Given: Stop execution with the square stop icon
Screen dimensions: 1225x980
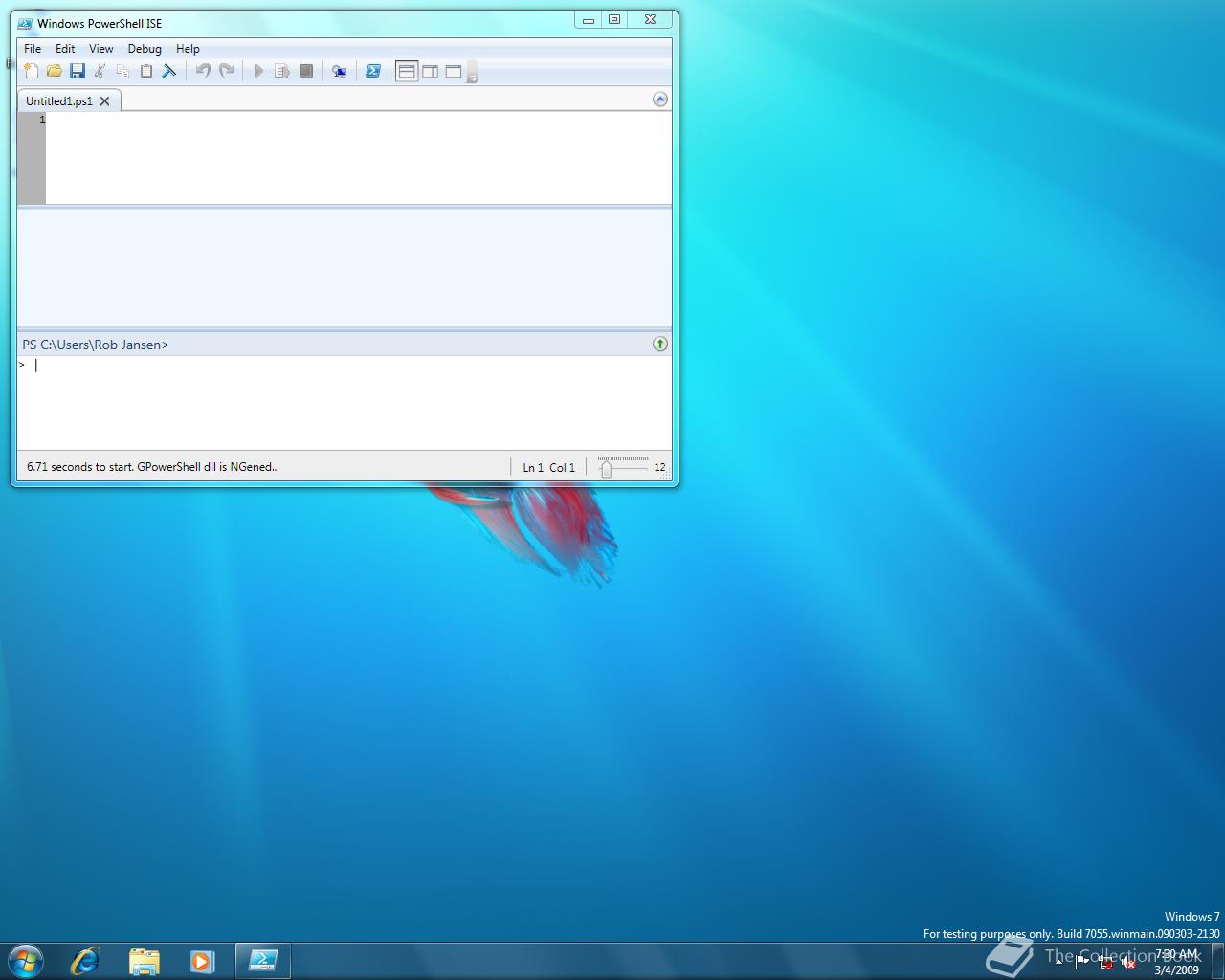Looking at the screenshot, I should tap(306, 71).
